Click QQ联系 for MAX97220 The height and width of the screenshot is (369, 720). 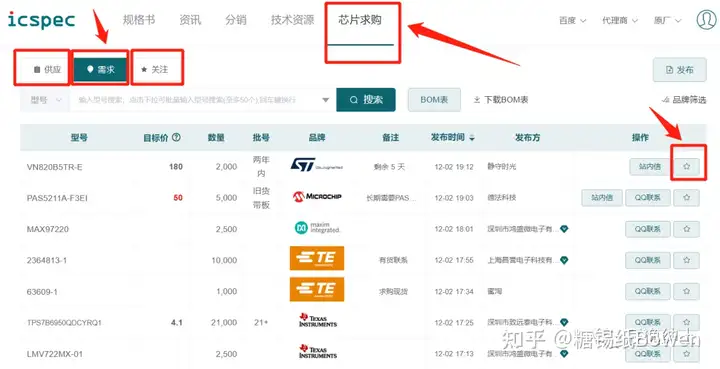point(648,229)
